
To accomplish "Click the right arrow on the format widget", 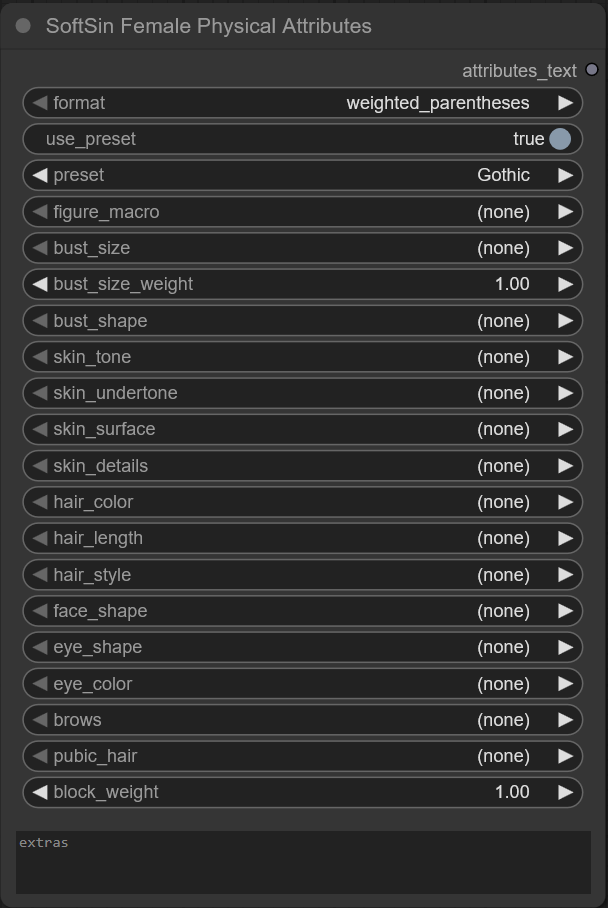I will click(x=566, y=102).
